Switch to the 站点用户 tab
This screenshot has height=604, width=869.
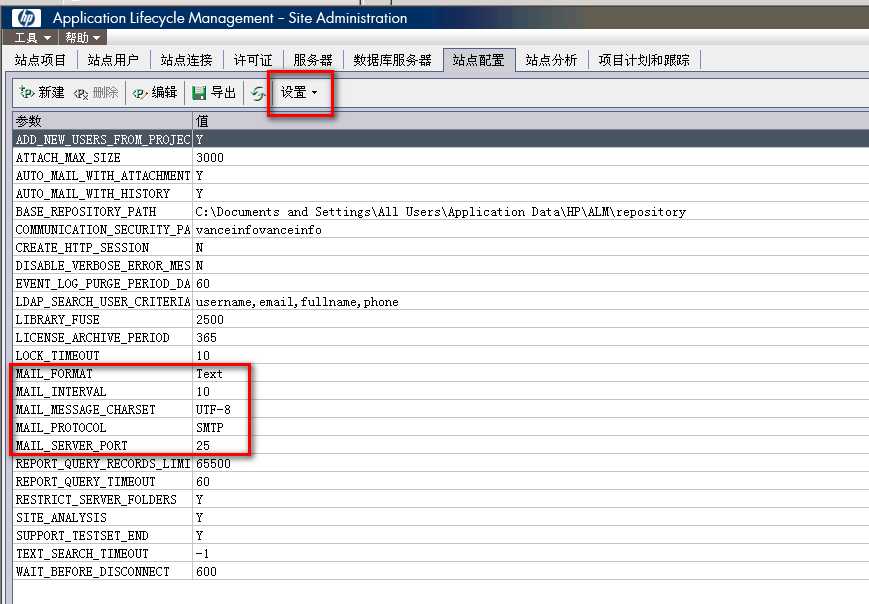pyautogui.click(x=113, y=60)
